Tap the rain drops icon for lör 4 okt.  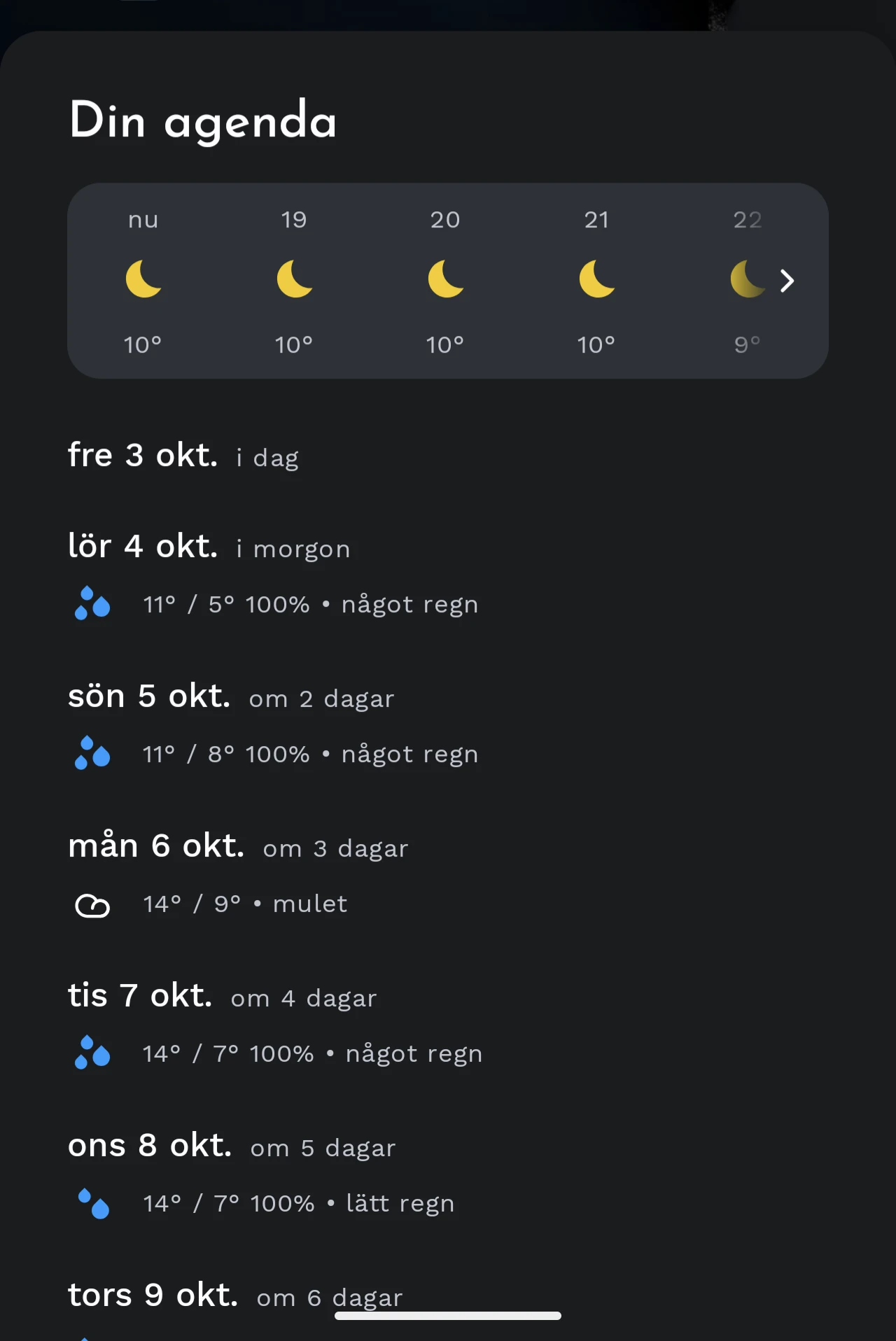click(92, 603)
